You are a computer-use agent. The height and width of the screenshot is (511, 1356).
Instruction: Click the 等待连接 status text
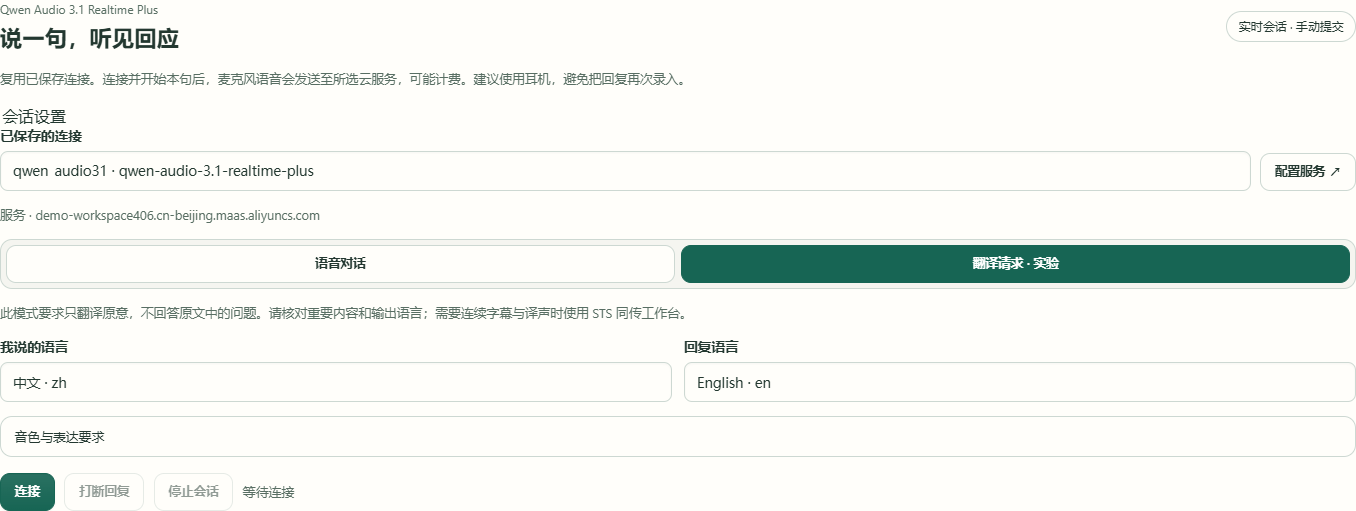(268, 492)
